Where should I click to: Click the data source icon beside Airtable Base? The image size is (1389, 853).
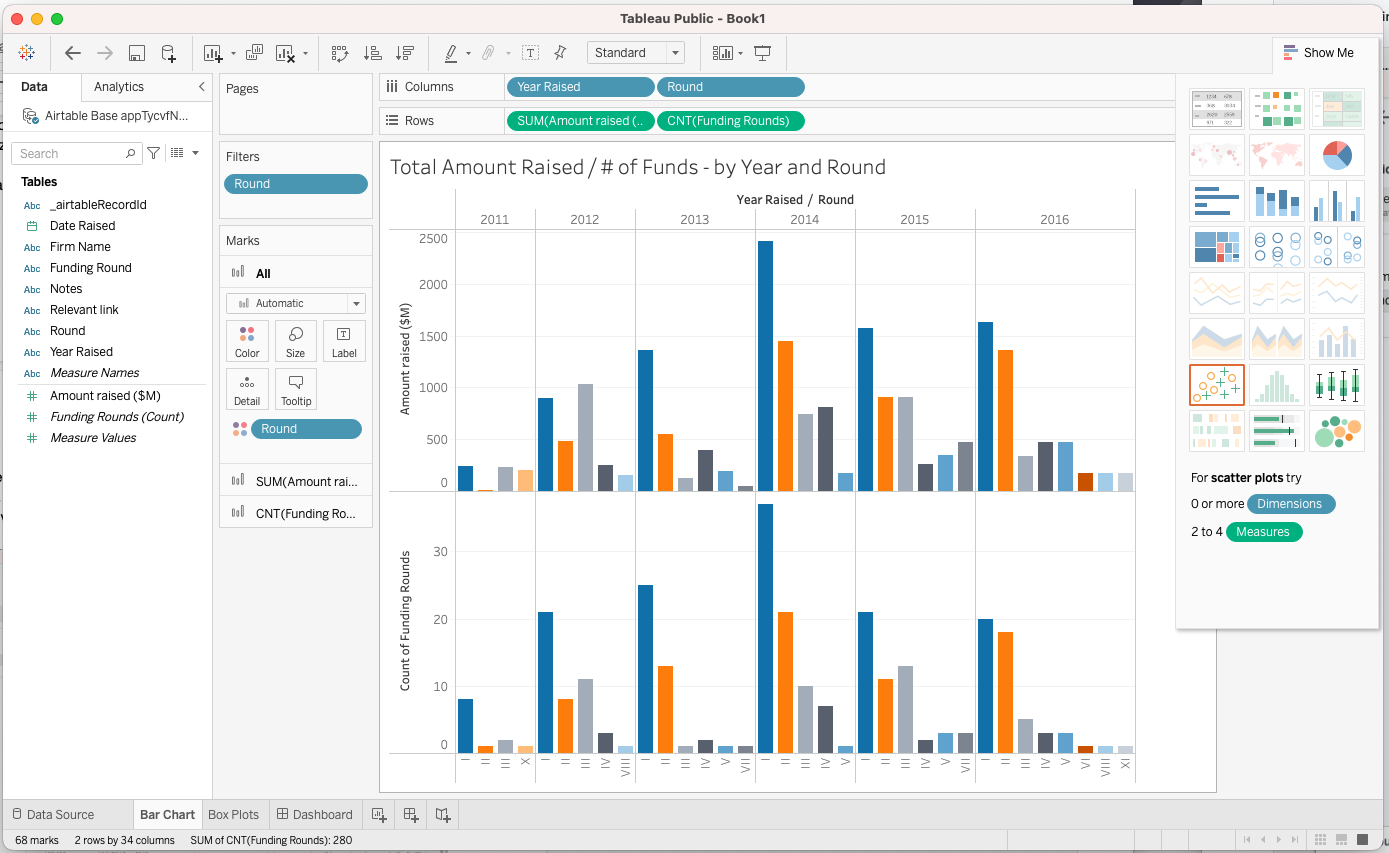pyautogui.click(x=31, y=116)
